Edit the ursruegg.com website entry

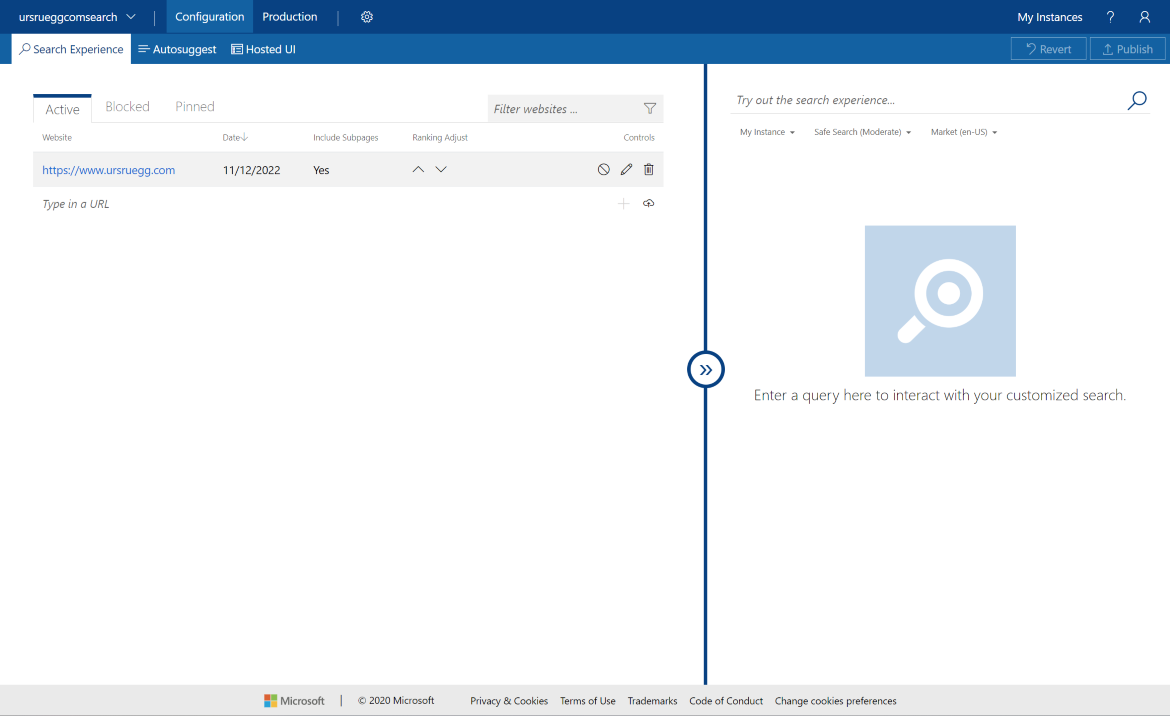[x=627, y=170]
